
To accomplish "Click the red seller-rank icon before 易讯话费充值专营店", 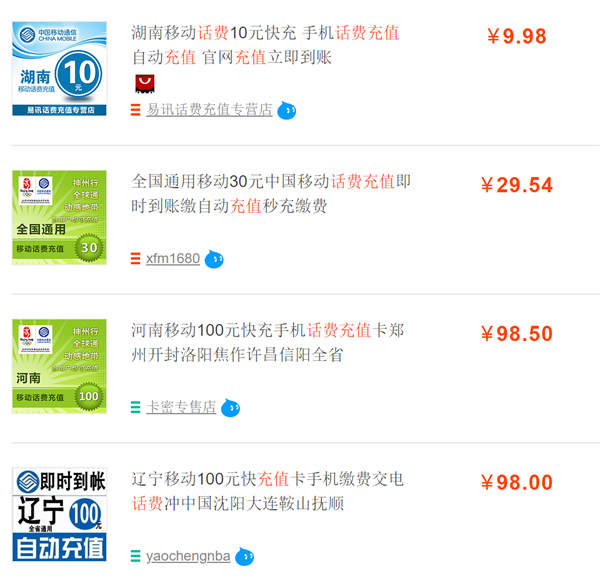I will (x=135, y=110).
